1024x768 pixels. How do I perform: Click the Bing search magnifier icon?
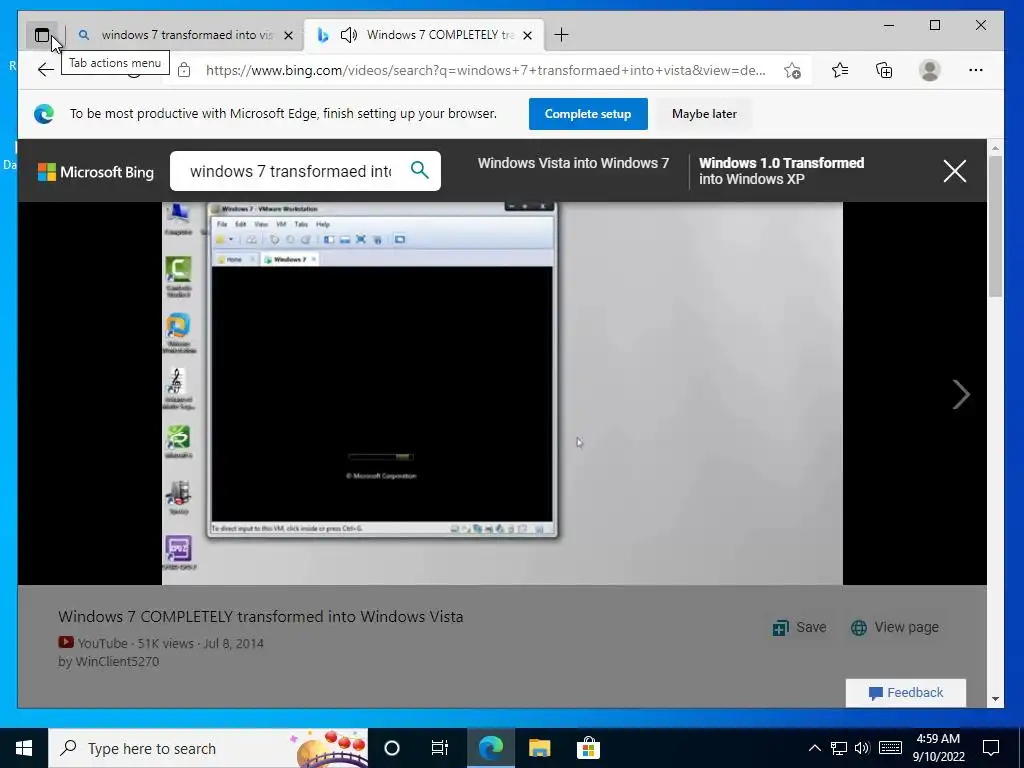[420, 170]
